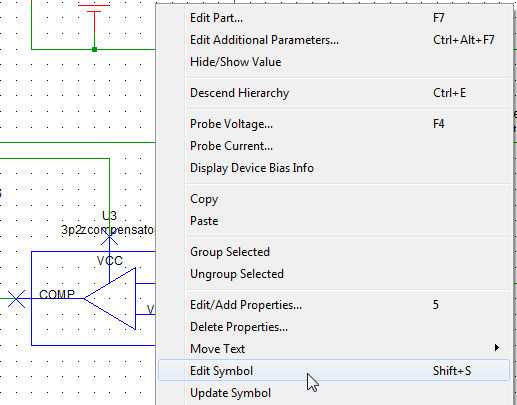
Task: Select the triangle amplifier symbol in U3
Action: click(x=110, y=299)
